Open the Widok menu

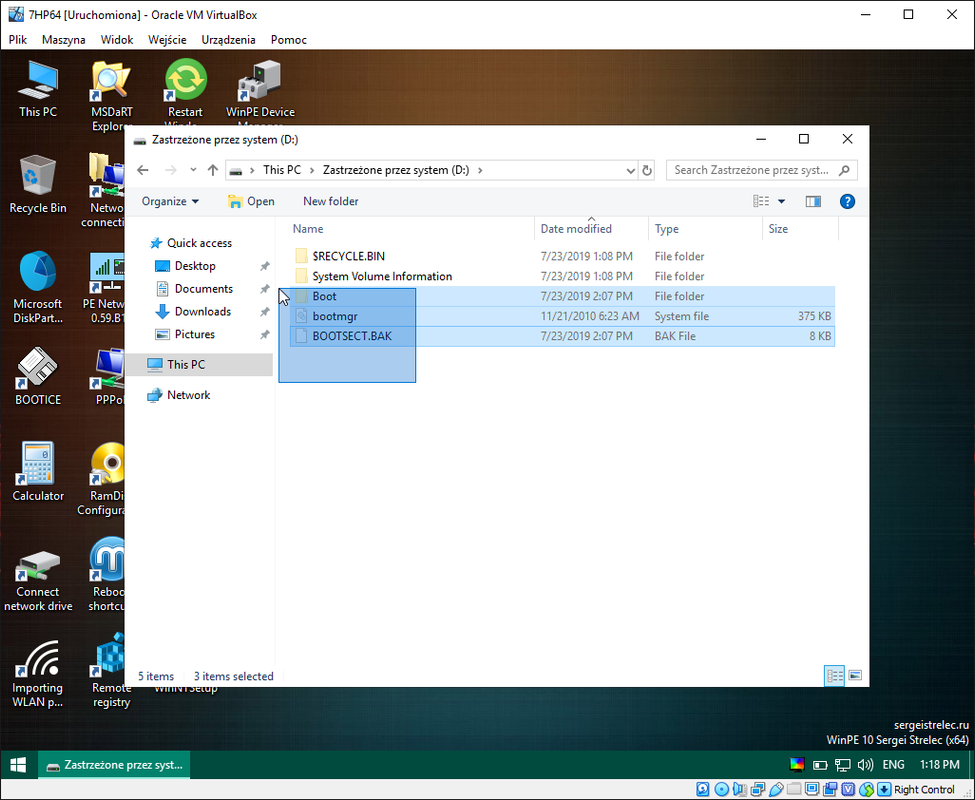point(117,39)
